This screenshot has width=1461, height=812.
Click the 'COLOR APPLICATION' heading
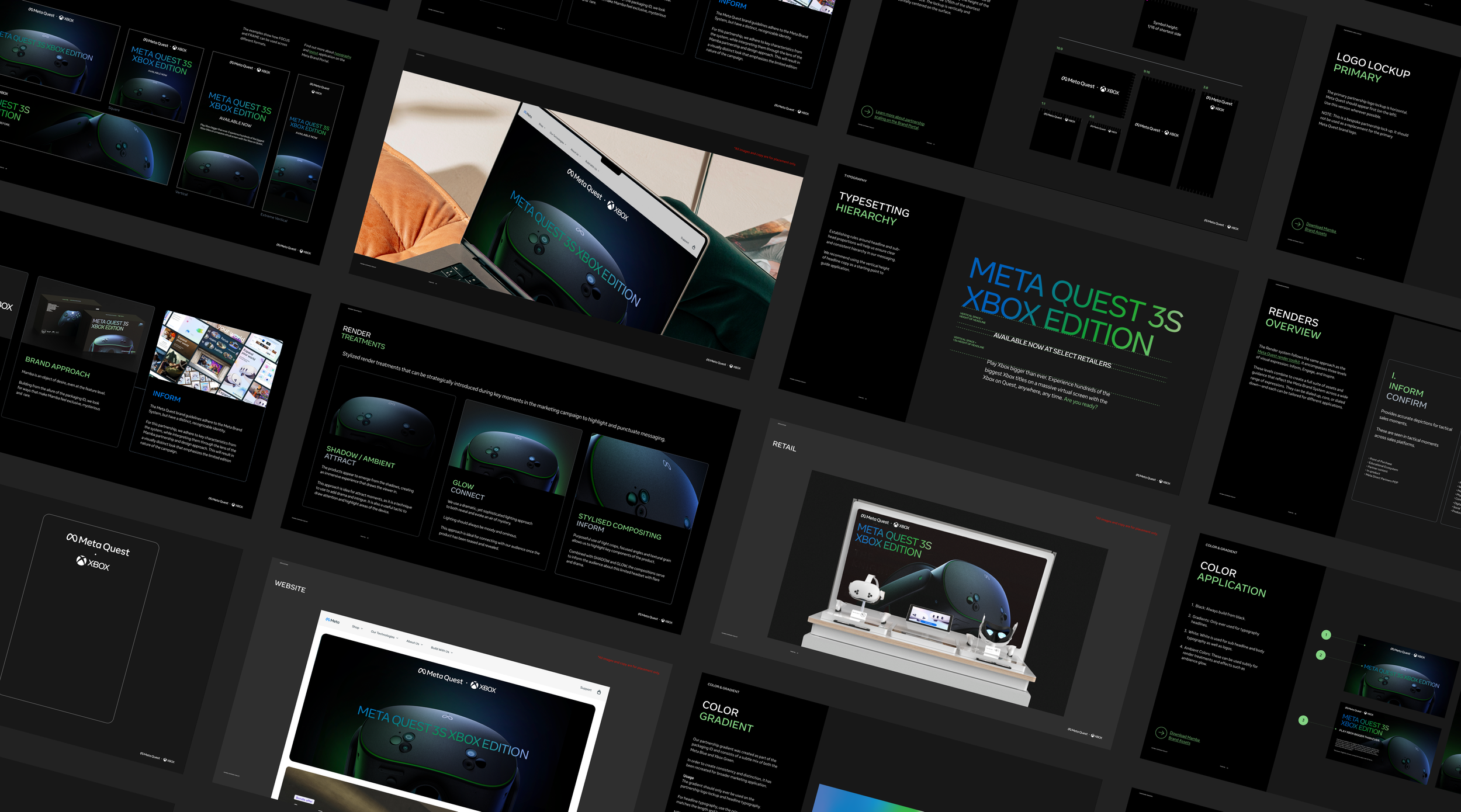[1231, 579]
